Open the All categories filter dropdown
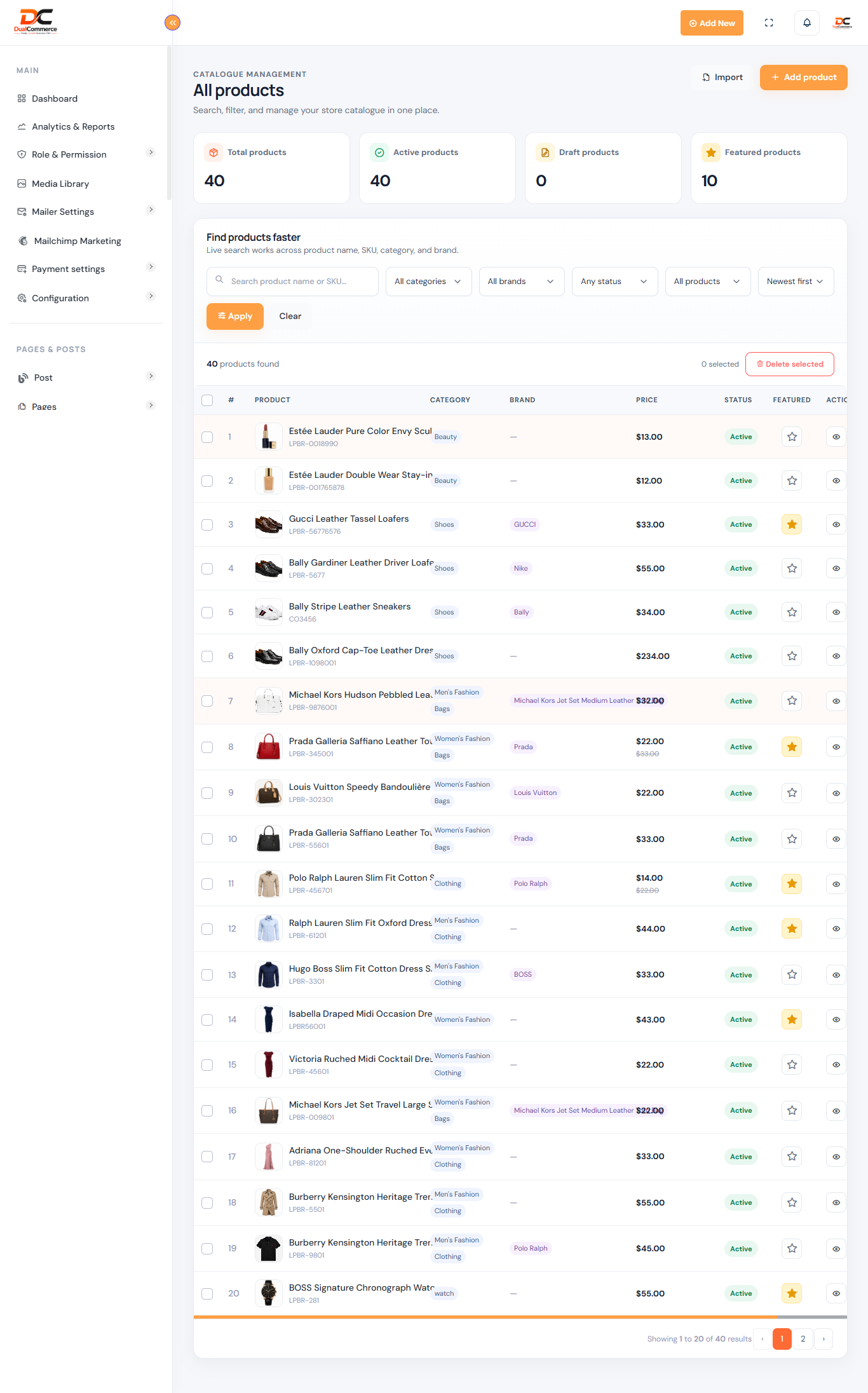The width and height of the screenshot is (868, 1393). tap(428, 282)
